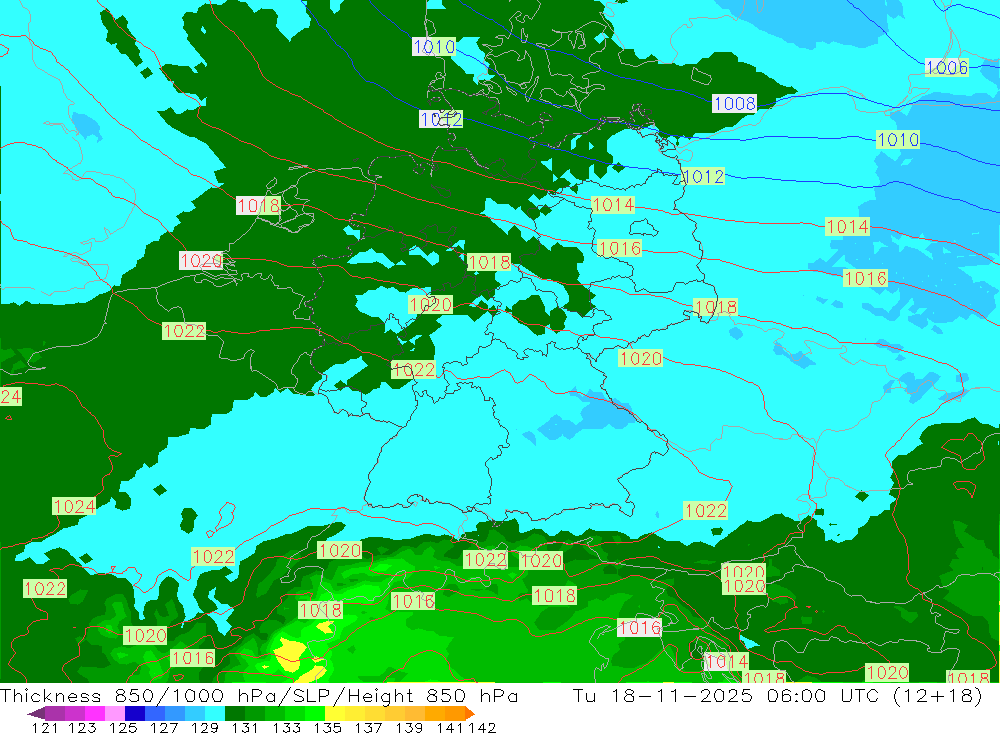Click the legend value 139
The width and height of the screenshot is (1000, 733).
(x=409, y=727)
